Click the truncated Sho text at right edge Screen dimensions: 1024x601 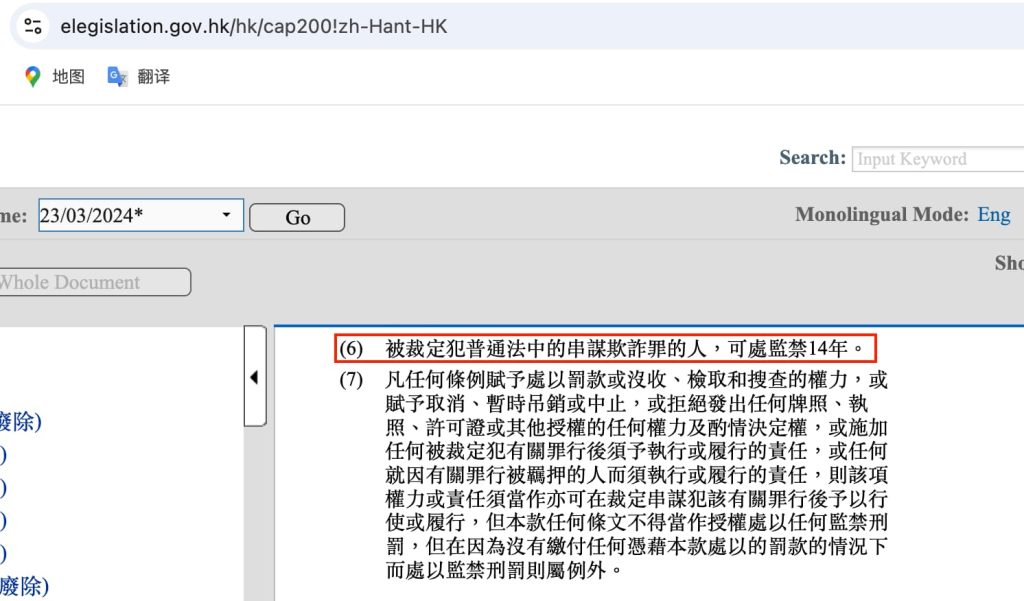click(1008, 263)
